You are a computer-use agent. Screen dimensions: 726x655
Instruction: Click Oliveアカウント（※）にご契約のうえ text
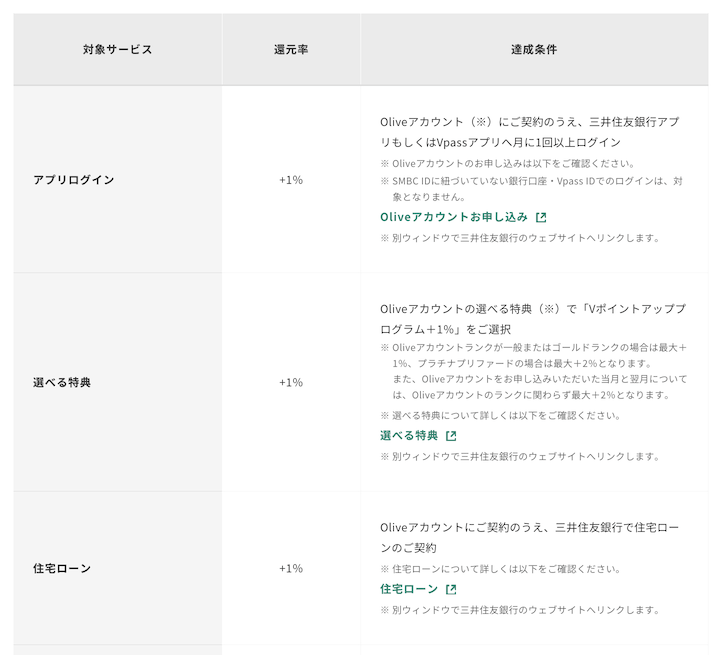[530, 132]
